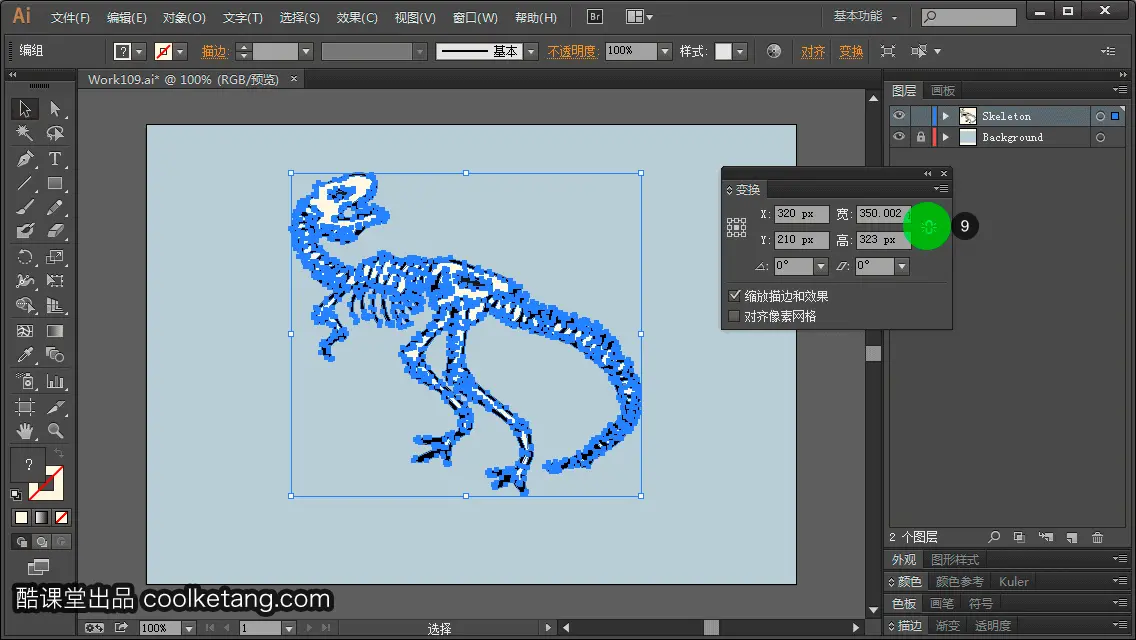Select the Hand tool
1136x640 pixels.
tap(25, 431)
